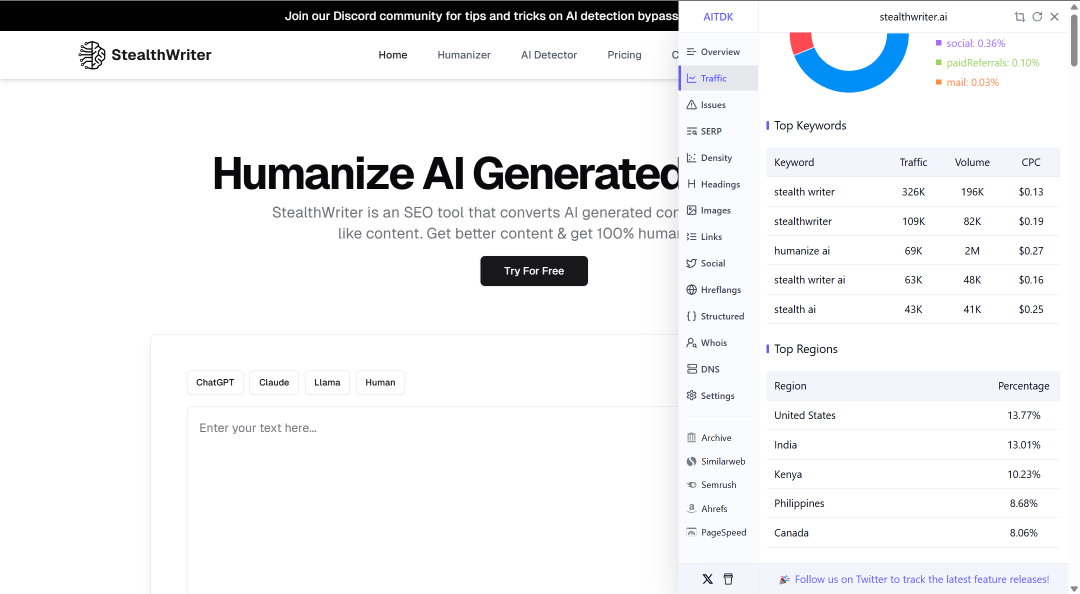Click the India region row
Screen dimensions: 1080x594
913,444
